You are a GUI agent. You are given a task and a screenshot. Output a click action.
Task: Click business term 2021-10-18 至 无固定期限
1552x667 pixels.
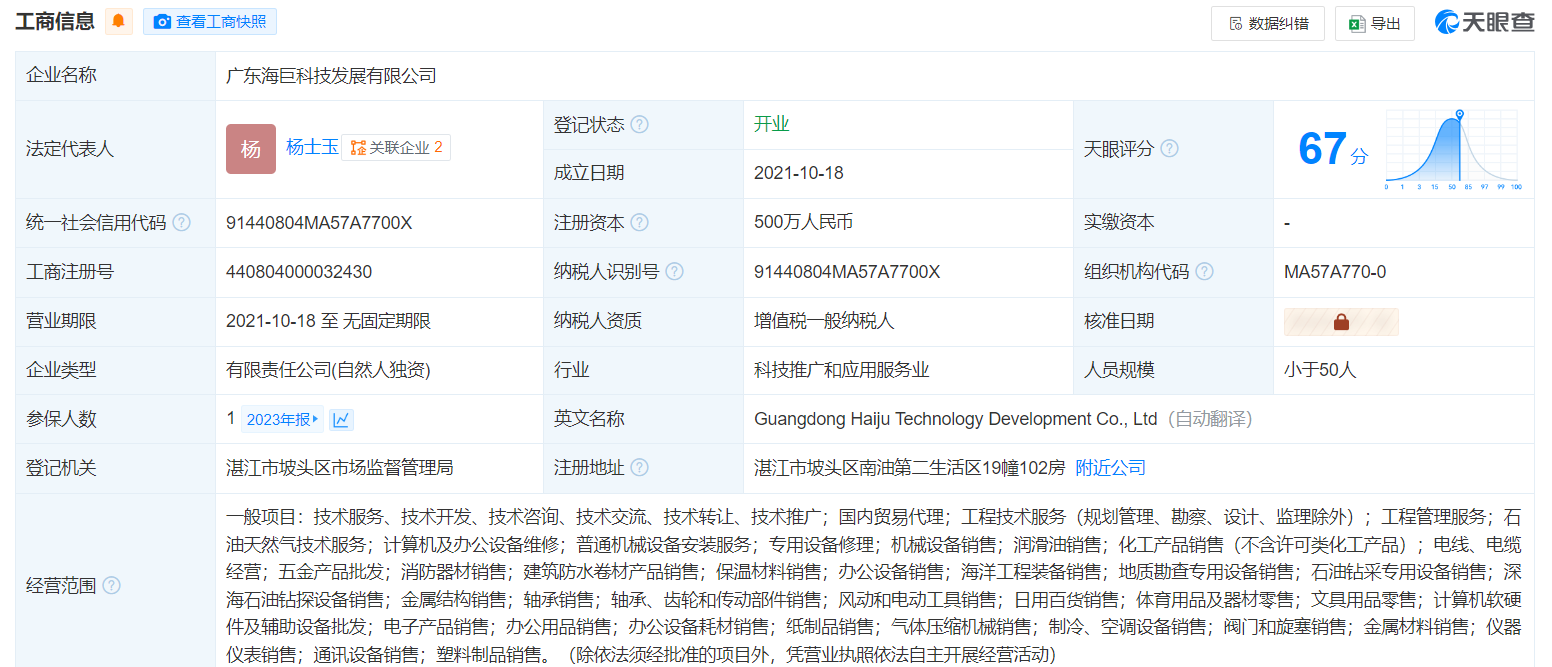pyautogui.click(x=329, y=321)
